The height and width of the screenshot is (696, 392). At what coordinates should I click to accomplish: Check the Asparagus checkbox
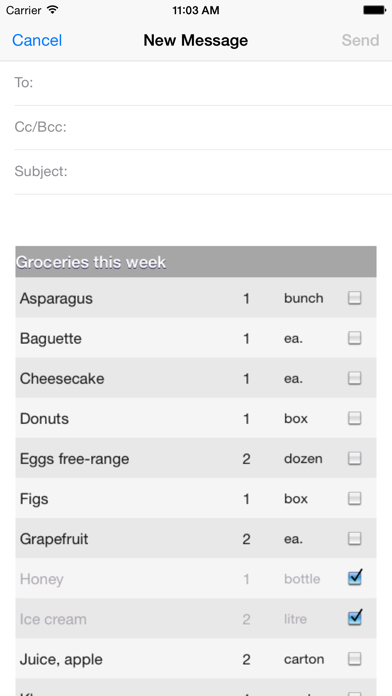(354, 298)
